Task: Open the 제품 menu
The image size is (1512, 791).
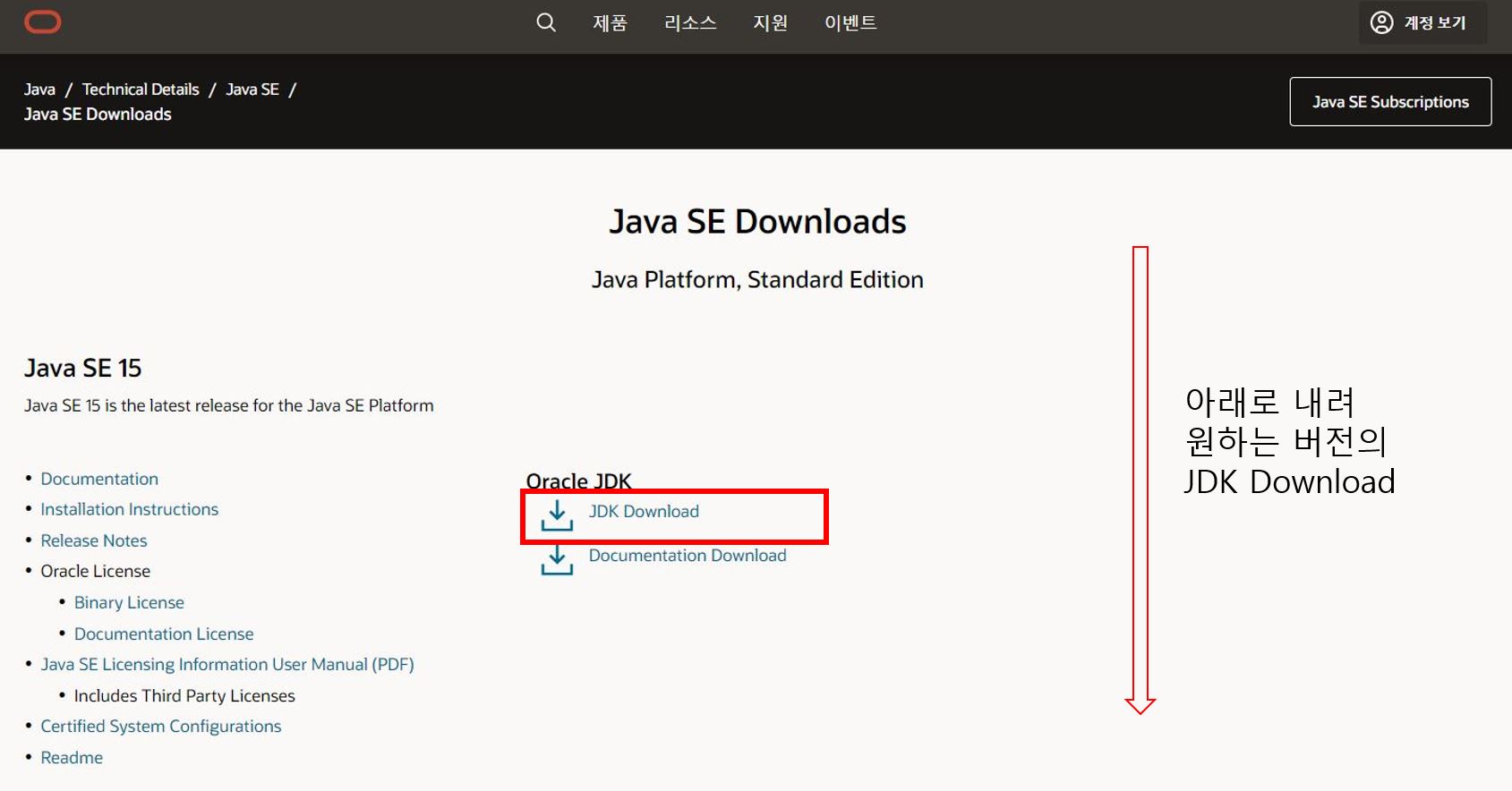Action: click(610, 22)
